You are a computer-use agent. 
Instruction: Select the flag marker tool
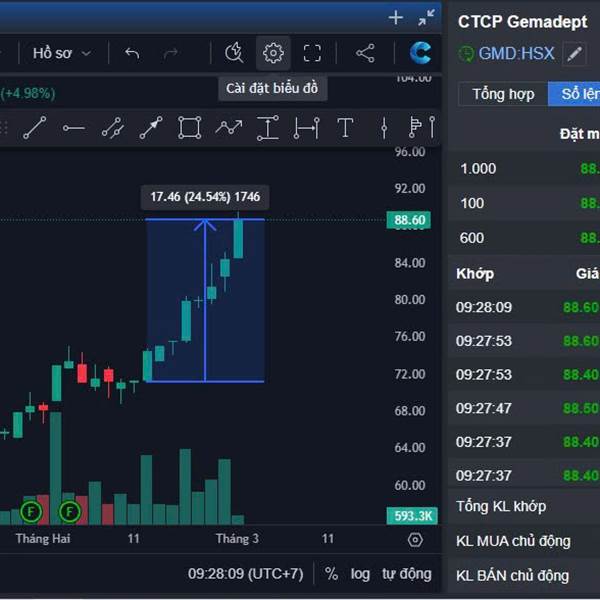click(415, 127)
